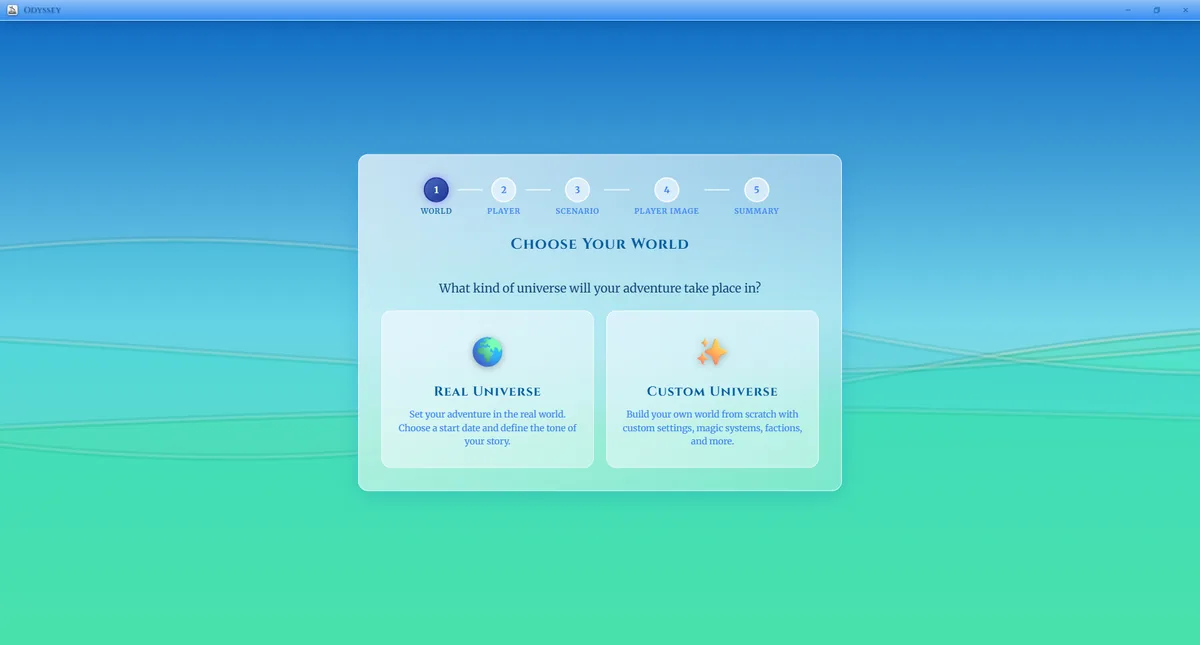
Task: Click the "Player Image" step label
Action: 666,211
